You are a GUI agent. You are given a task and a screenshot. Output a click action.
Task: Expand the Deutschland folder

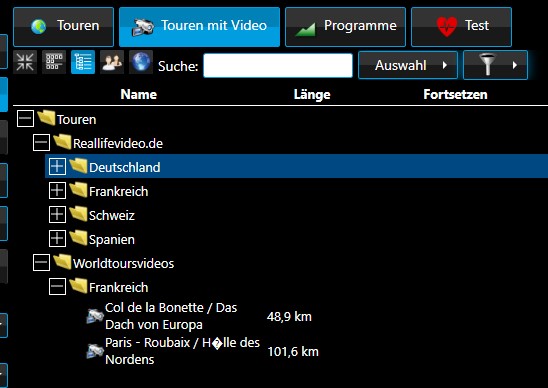click(57, 166)
